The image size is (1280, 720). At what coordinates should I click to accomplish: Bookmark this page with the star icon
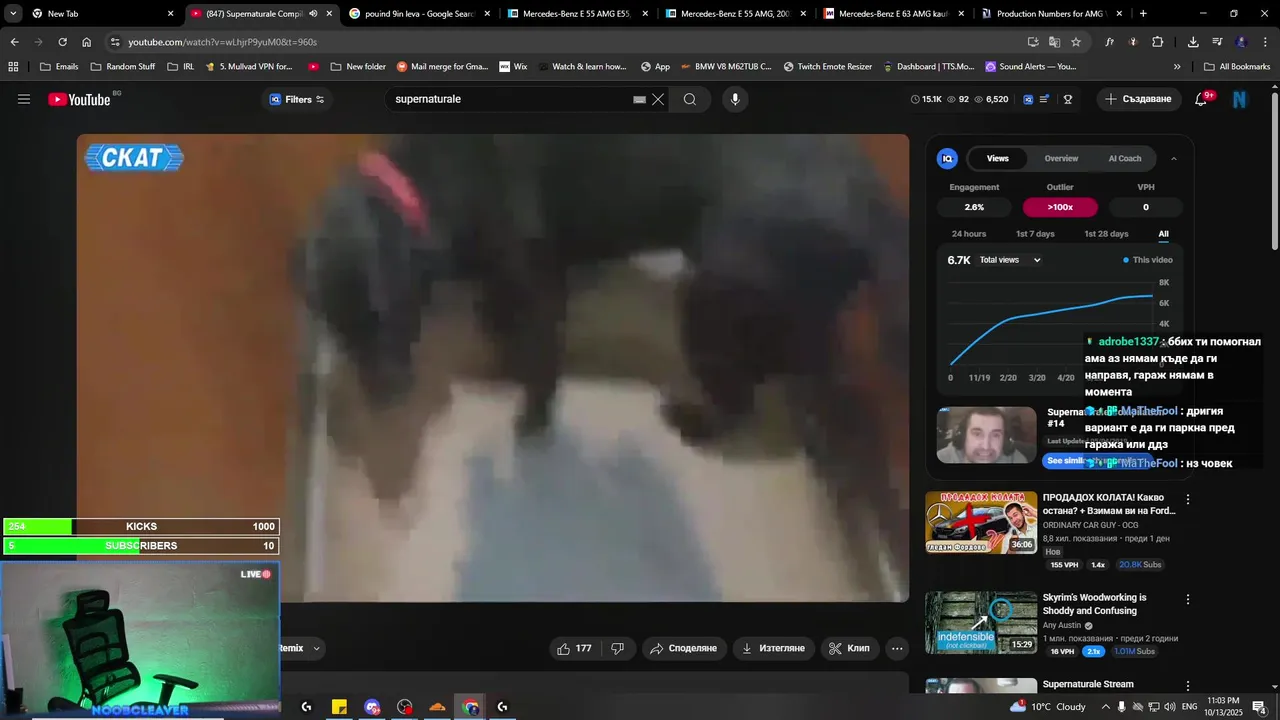1076,42
